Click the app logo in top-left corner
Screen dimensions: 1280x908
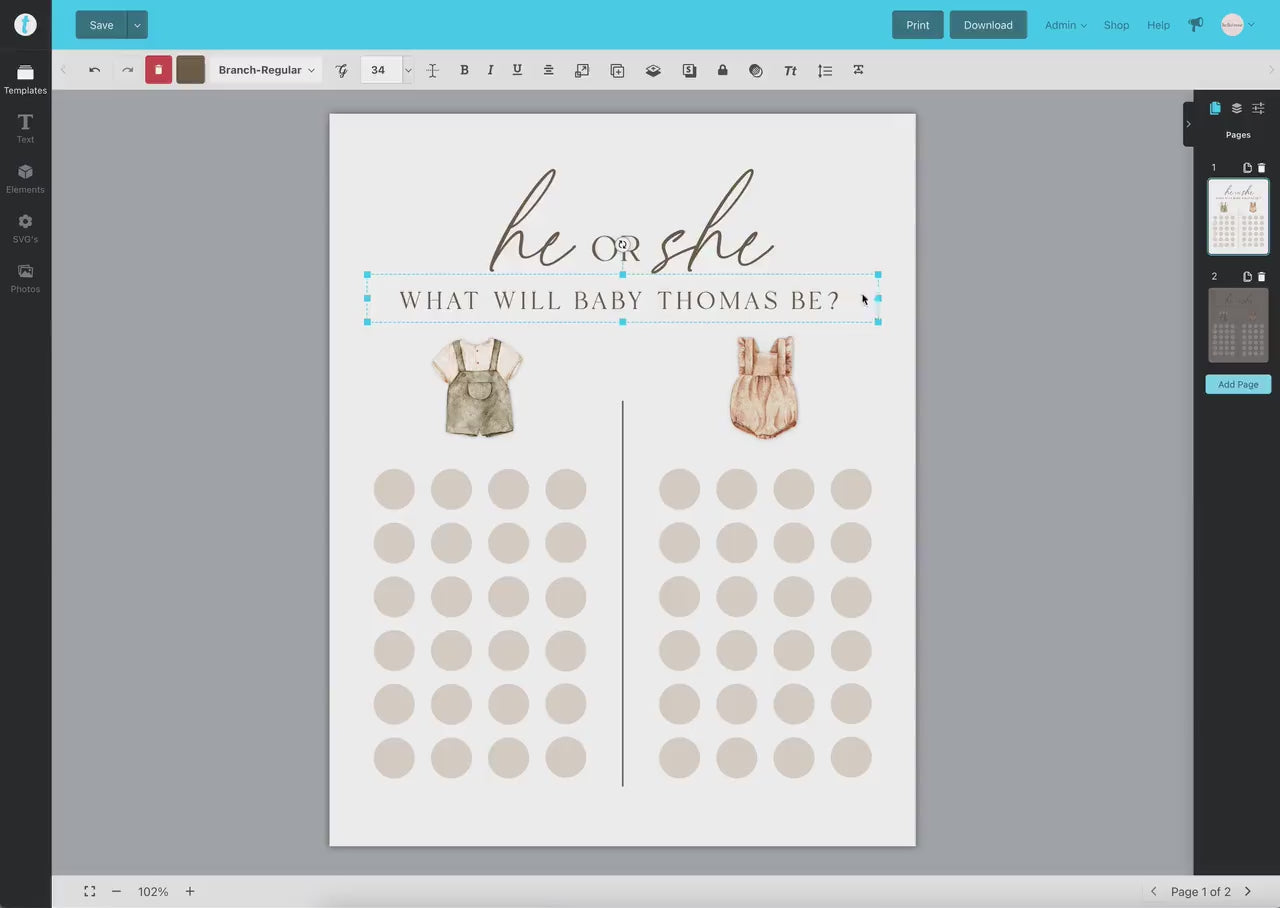pyautogui.click(x=25, y=25)
